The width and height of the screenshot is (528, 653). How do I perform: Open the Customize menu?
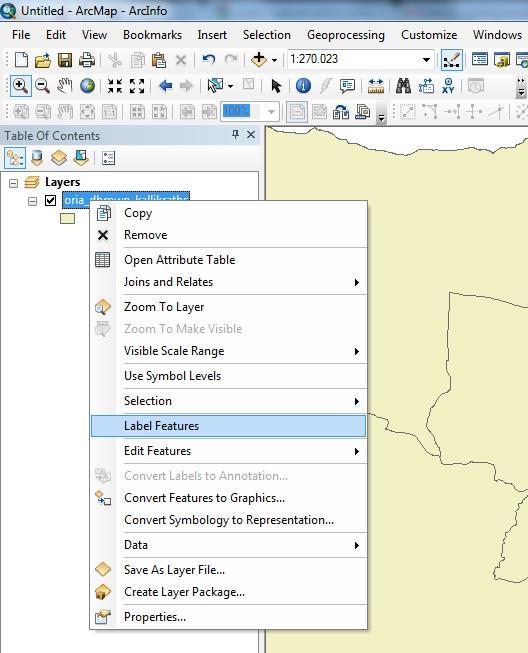pos(429,35)
